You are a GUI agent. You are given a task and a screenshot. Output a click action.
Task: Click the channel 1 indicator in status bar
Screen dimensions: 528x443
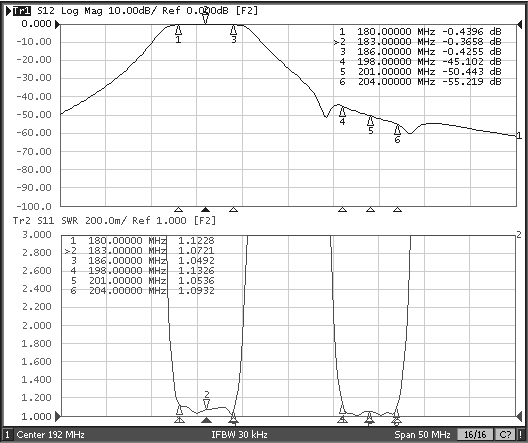(7, 435)
